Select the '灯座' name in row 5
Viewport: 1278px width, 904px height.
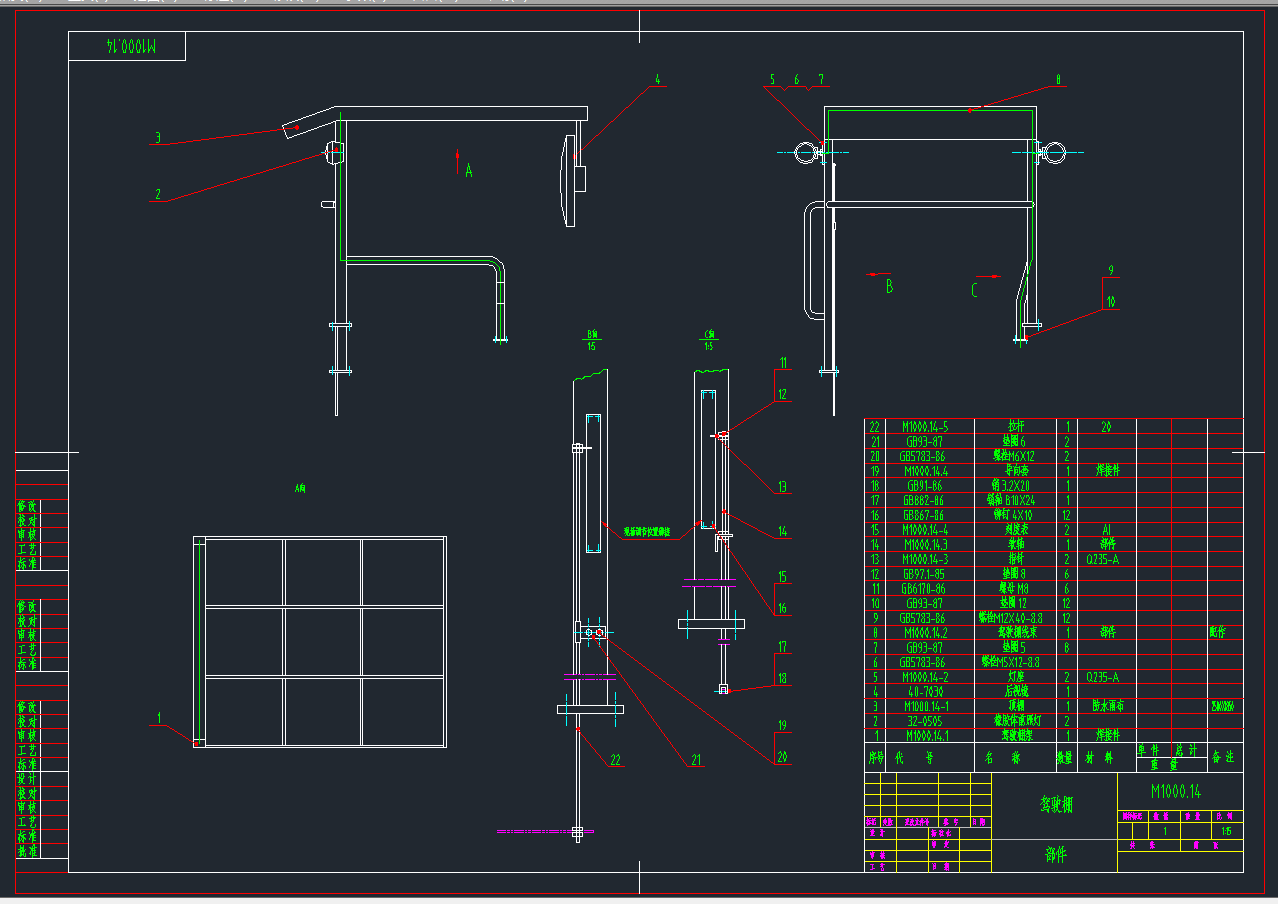pyautogui.click(x=1015, y=677)
